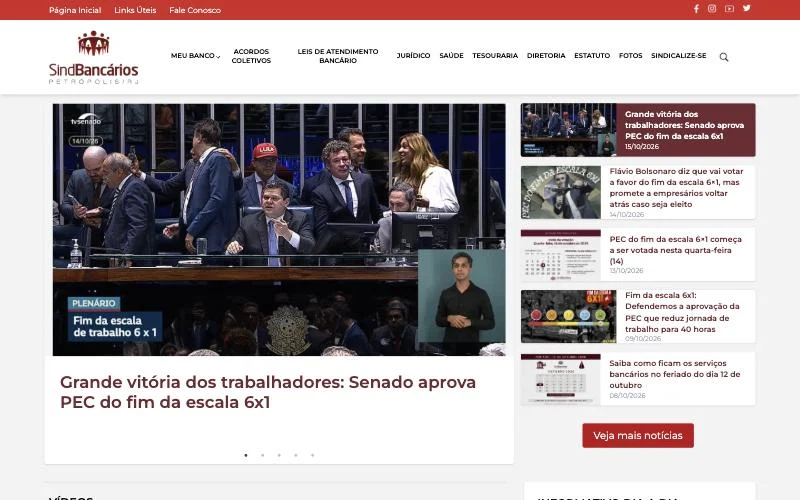Open FOTOS menu item

pos(631,56)
